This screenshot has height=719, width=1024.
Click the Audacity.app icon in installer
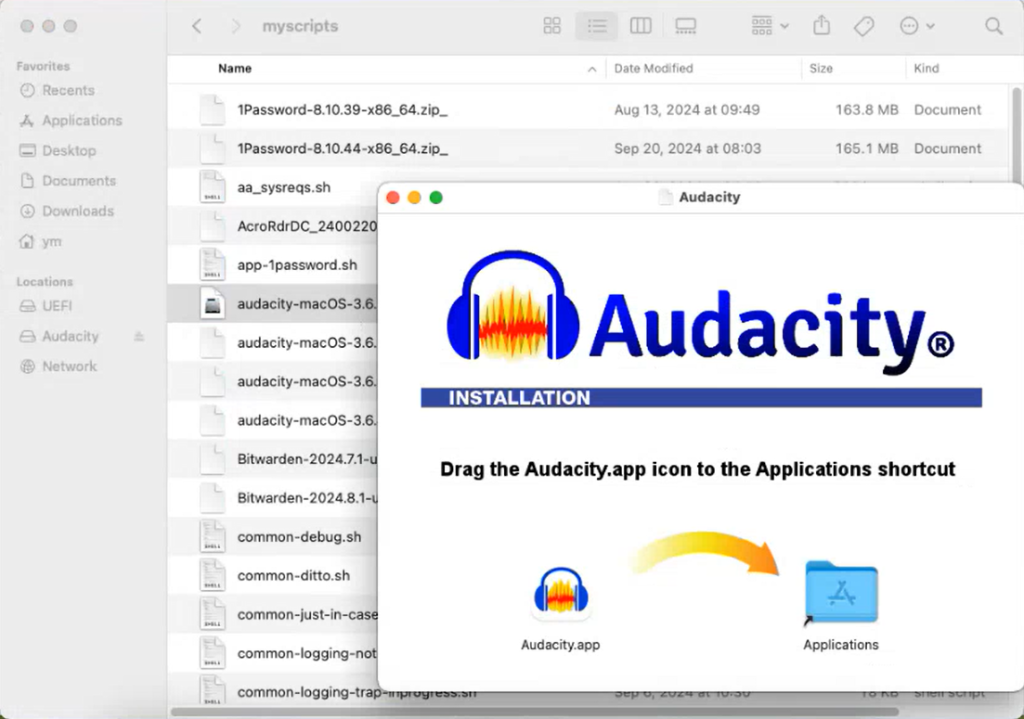560,593
